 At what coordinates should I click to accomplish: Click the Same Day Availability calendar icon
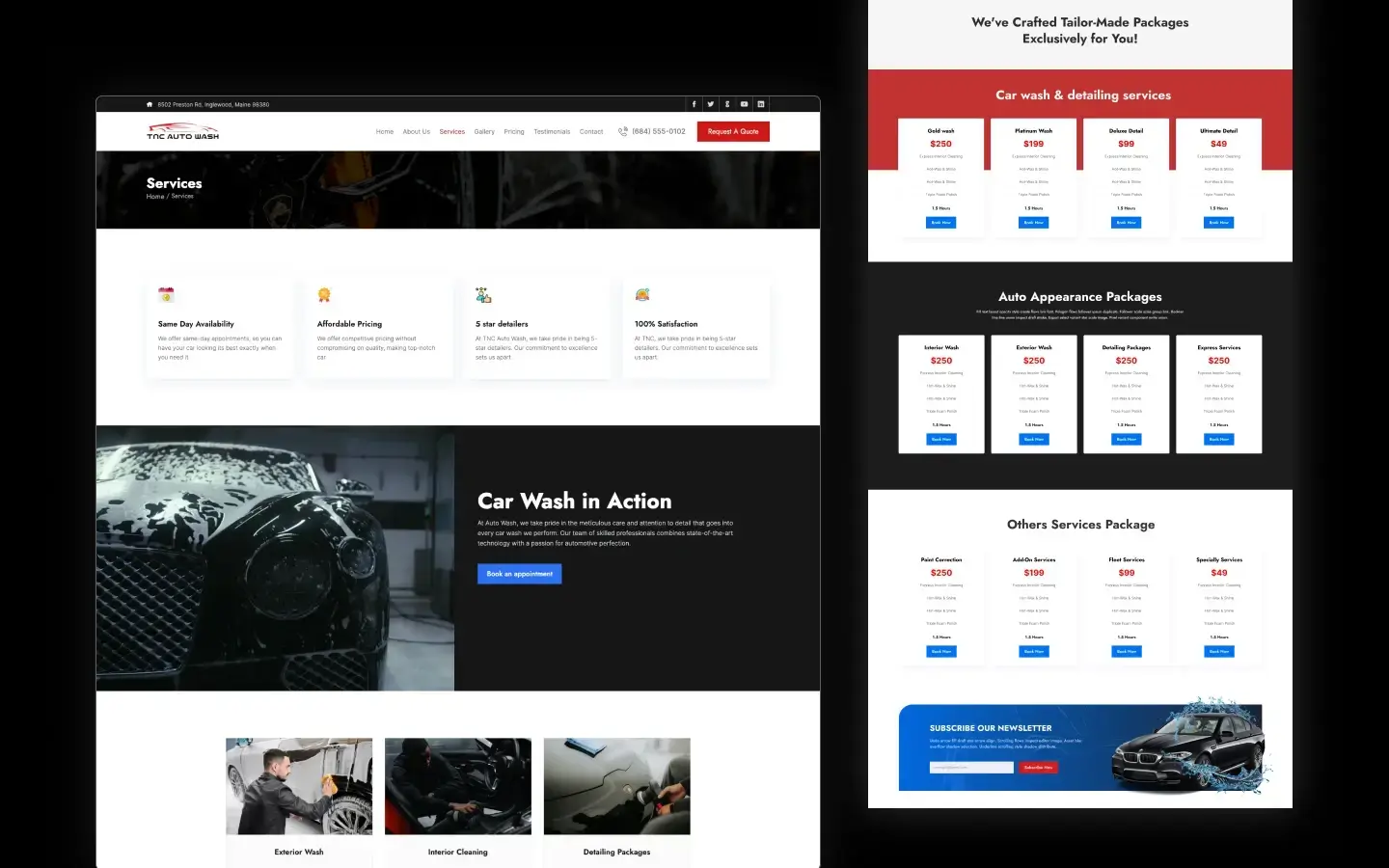click(x=166, y=295)
